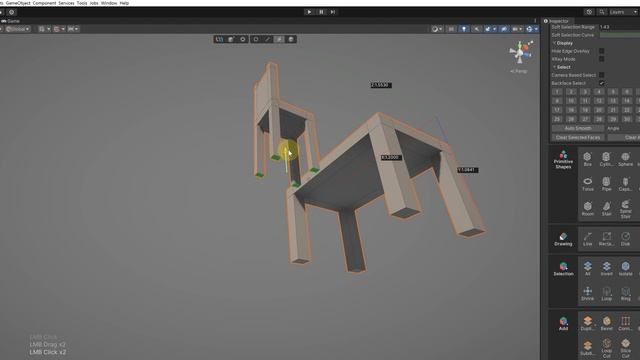640x360 pixels.
Task: Open the gizmos dropdown arrow
Action: pos(536,29)
